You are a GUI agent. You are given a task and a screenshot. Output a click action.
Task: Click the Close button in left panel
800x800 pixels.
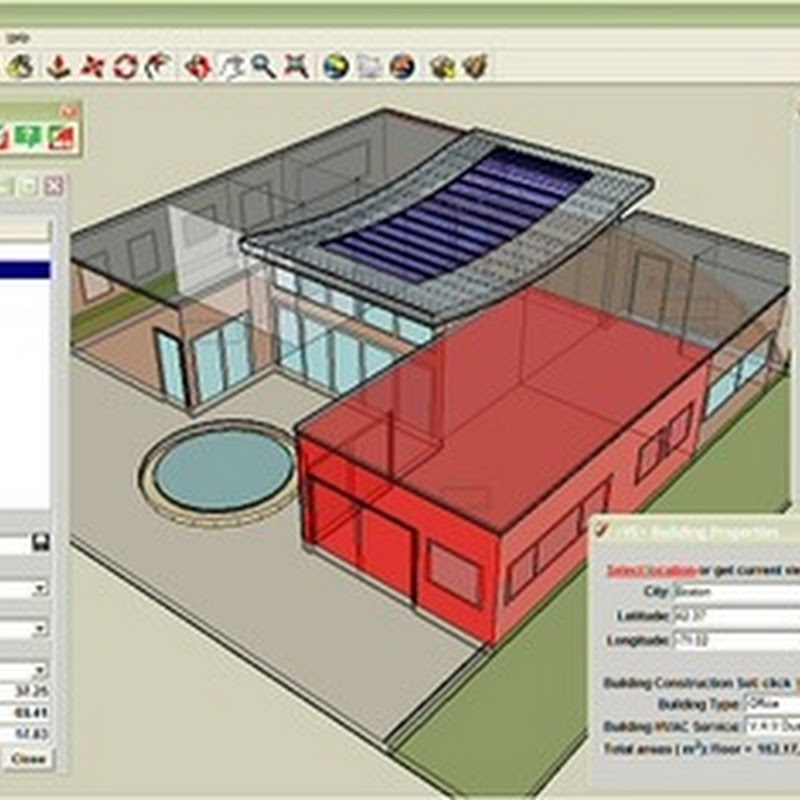[x=29, y=759]
